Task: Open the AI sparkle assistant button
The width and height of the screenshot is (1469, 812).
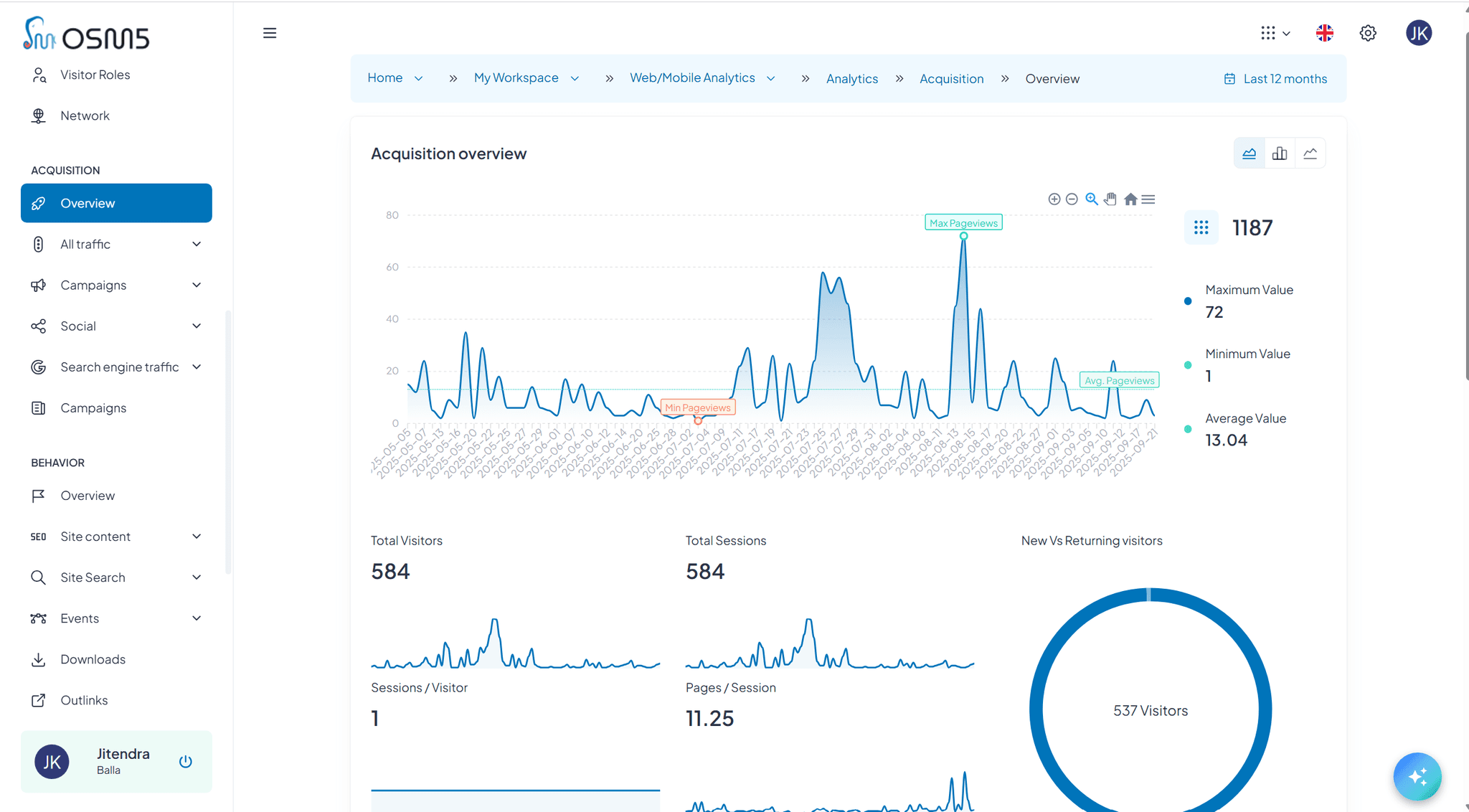Action: tap(1417, 776)
